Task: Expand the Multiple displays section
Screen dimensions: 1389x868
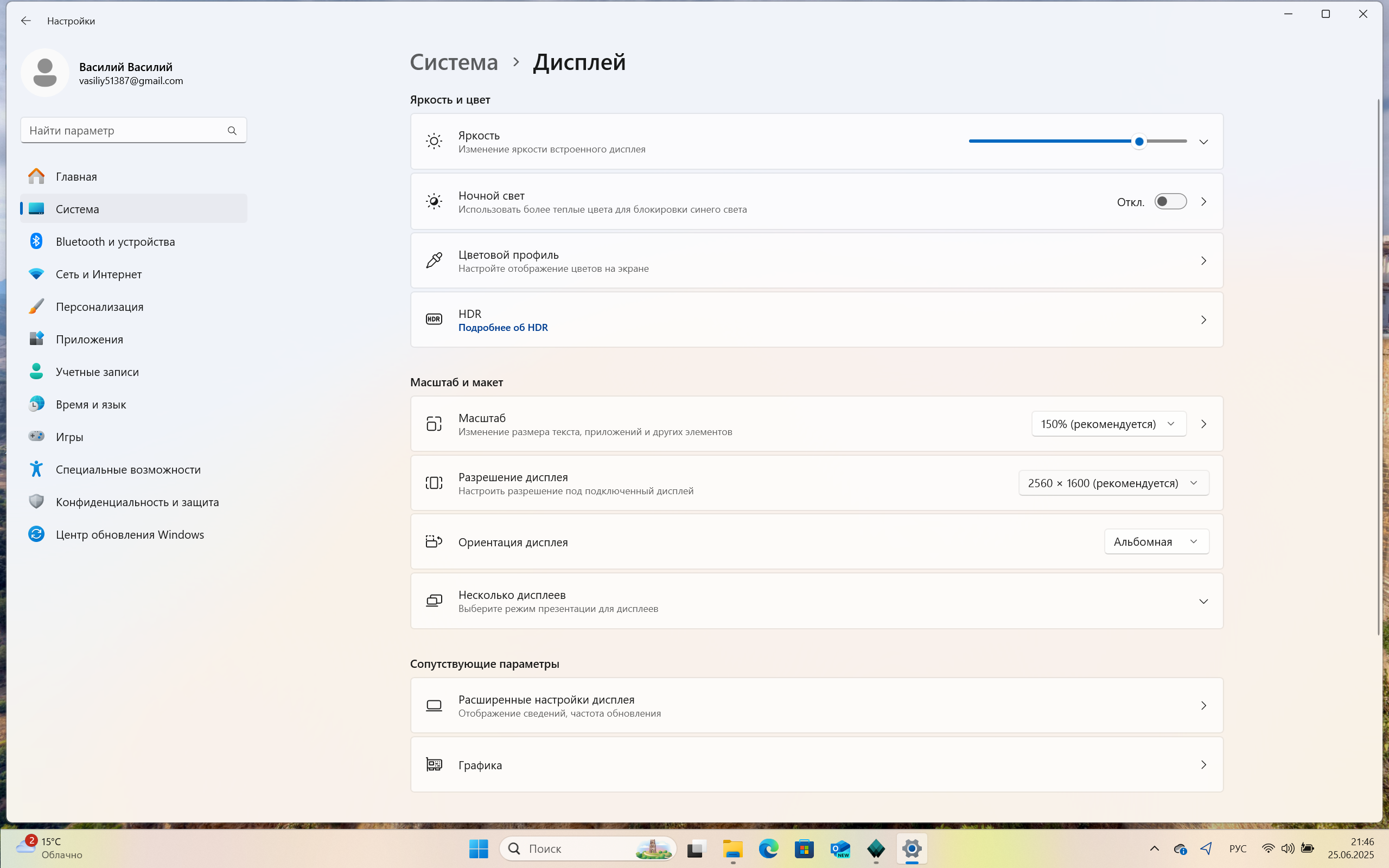Action: pos(816,601)
